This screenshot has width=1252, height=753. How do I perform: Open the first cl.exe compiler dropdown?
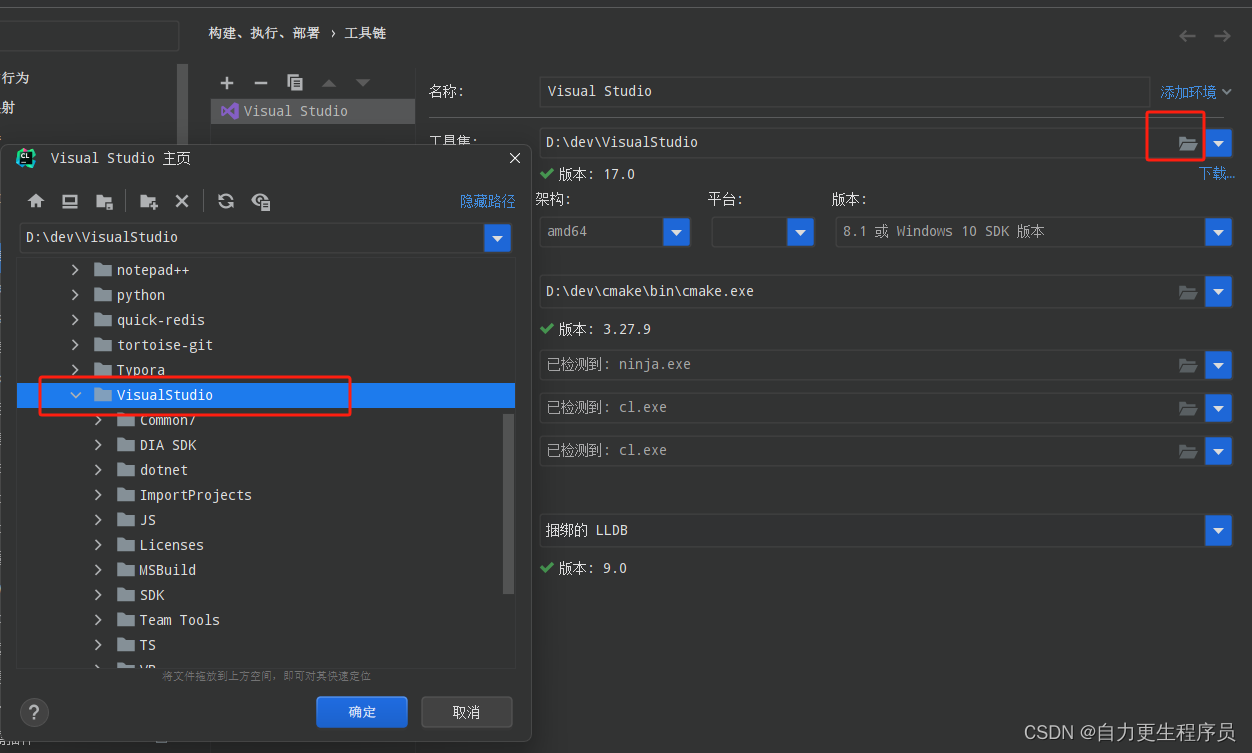(1218, 408)
